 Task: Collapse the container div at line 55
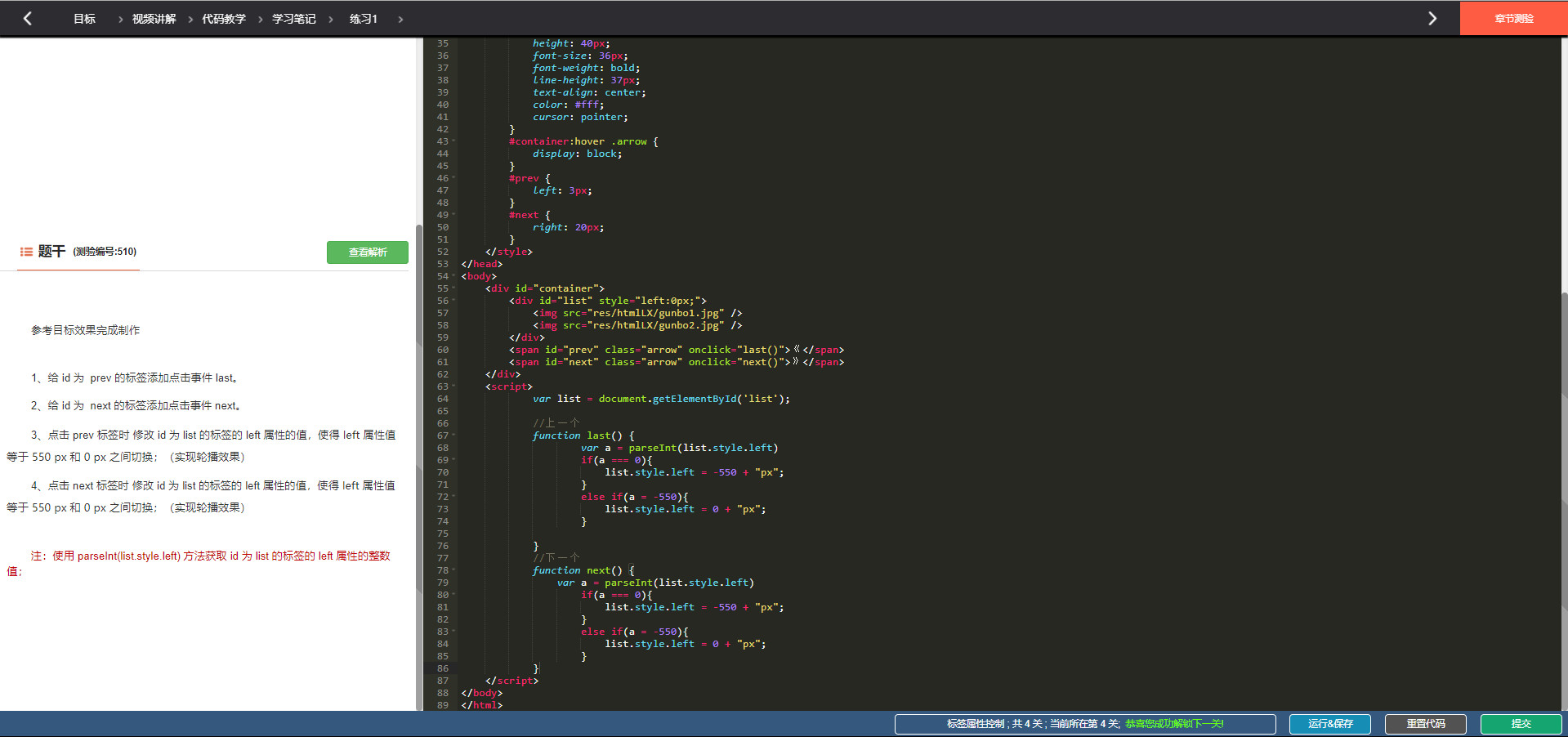(x=453, y=288)
